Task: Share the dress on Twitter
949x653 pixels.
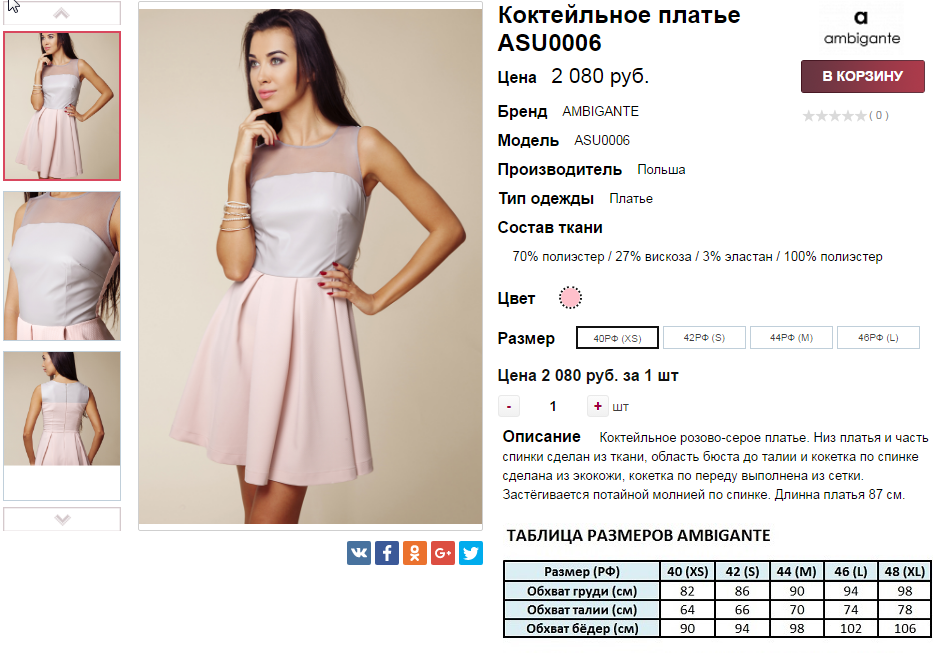Action: tap(471, 553)
